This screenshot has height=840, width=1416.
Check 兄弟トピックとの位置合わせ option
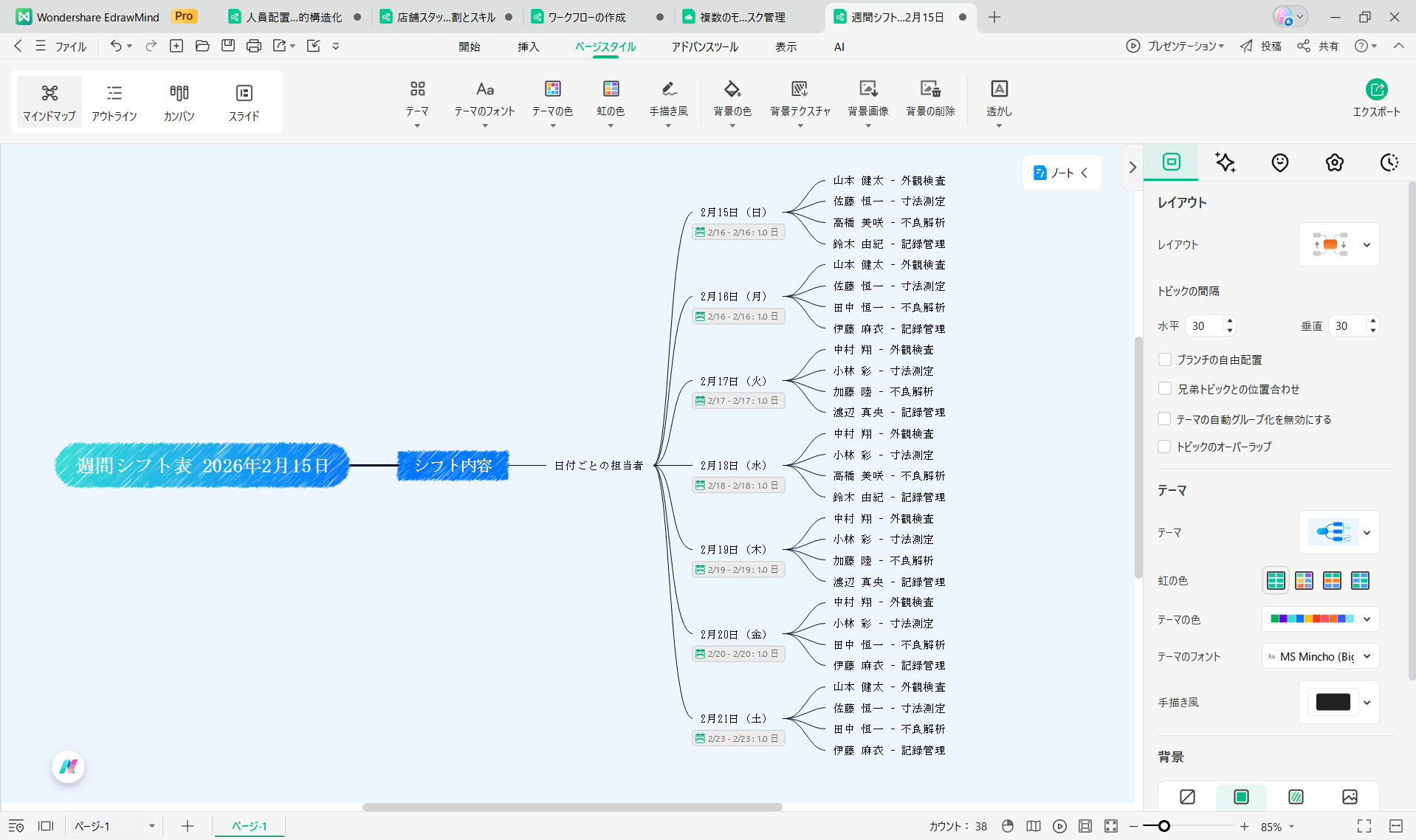click(x=1165, y=388)
